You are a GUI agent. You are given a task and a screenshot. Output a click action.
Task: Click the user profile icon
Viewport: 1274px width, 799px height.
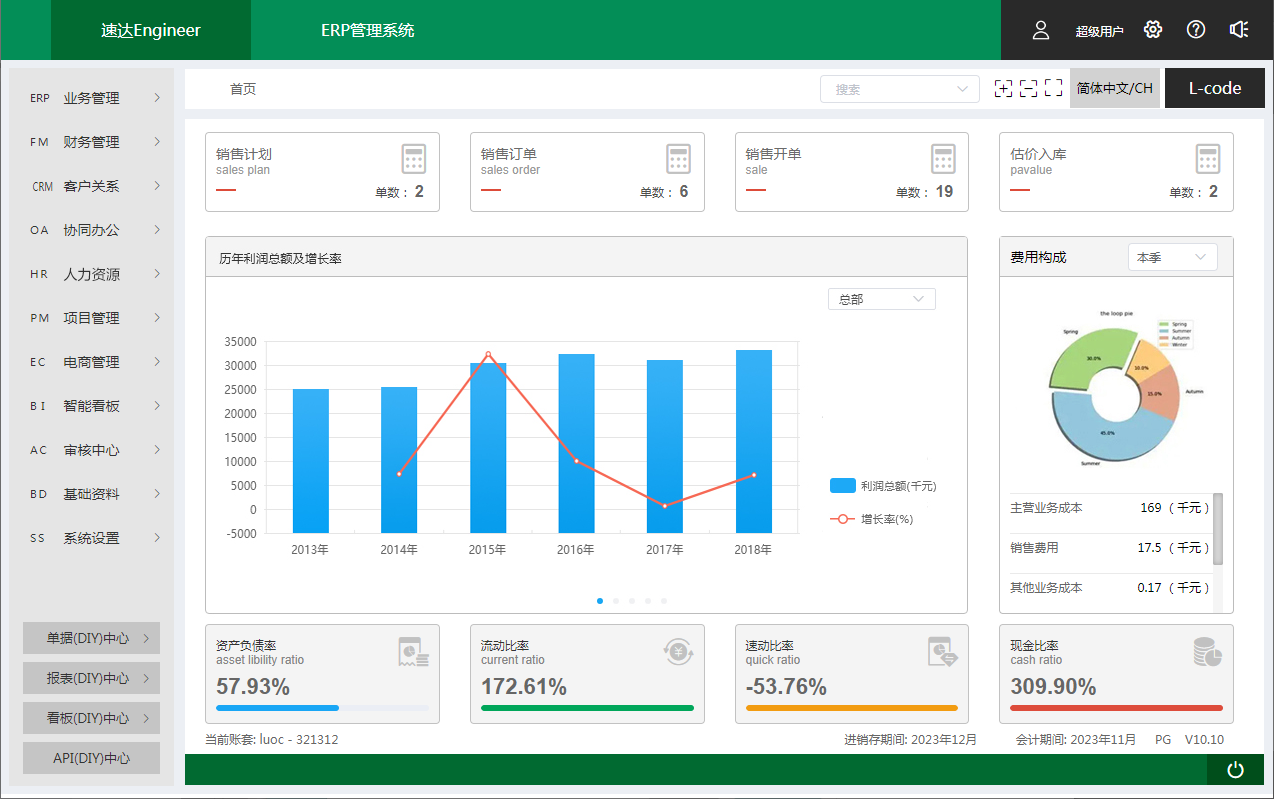tap(1041, 30)
